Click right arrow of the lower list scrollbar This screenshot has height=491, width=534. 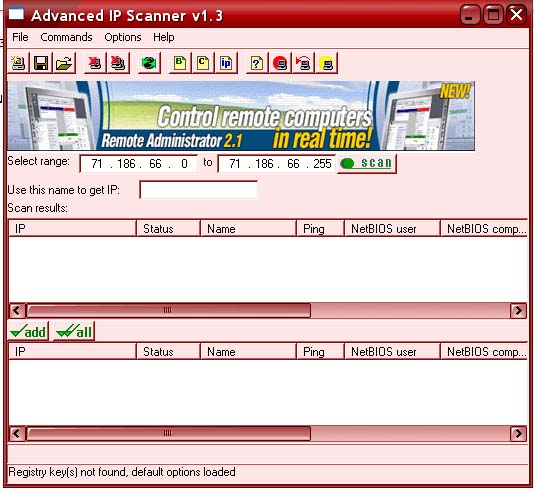click(518, 433)
